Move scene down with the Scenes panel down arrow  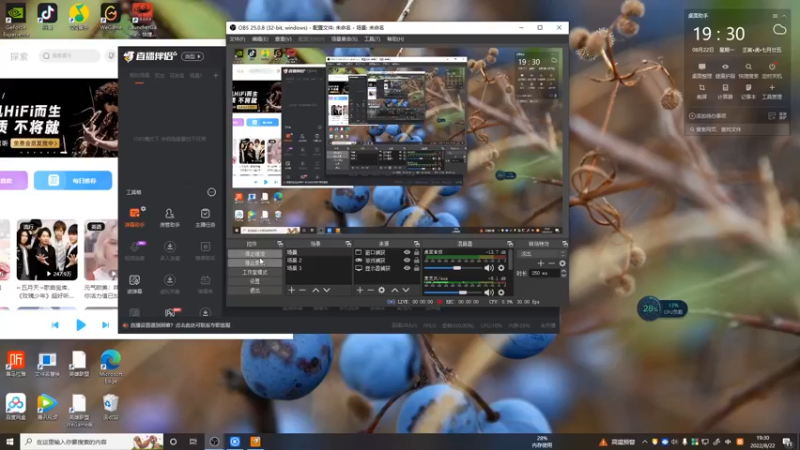coord(327,290)
